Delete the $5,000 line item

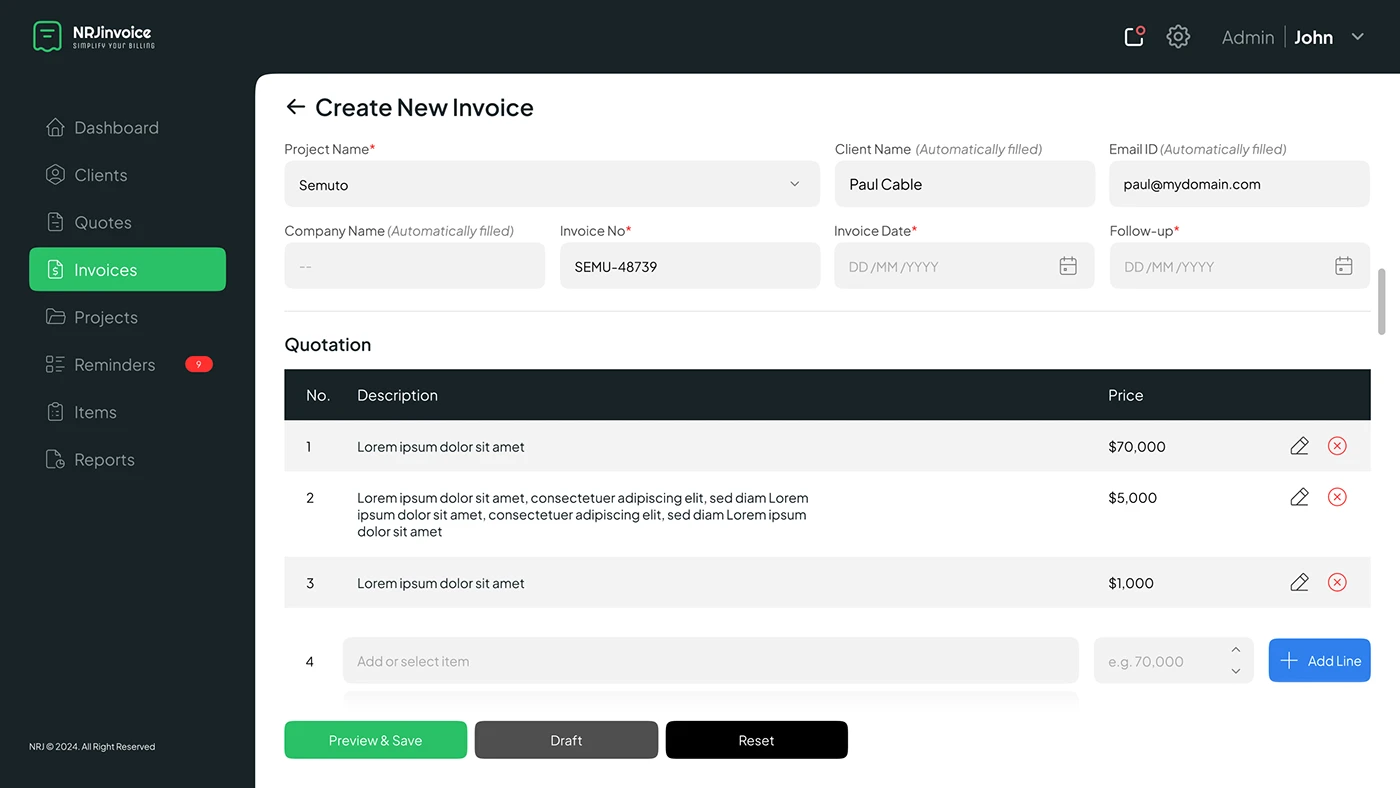click(1337, 497)
